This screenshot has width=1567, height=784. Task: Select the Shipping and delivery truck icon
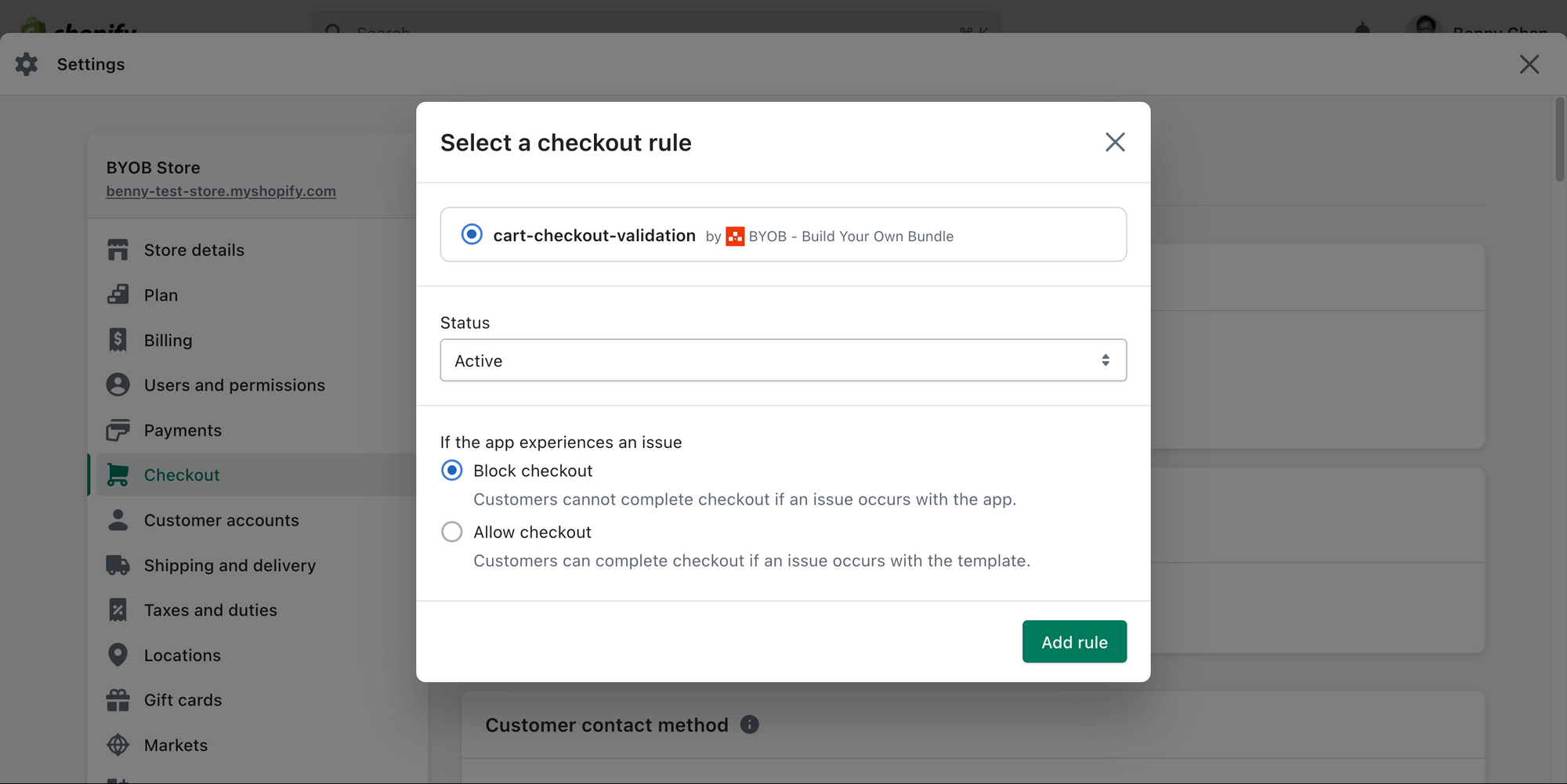118,565
